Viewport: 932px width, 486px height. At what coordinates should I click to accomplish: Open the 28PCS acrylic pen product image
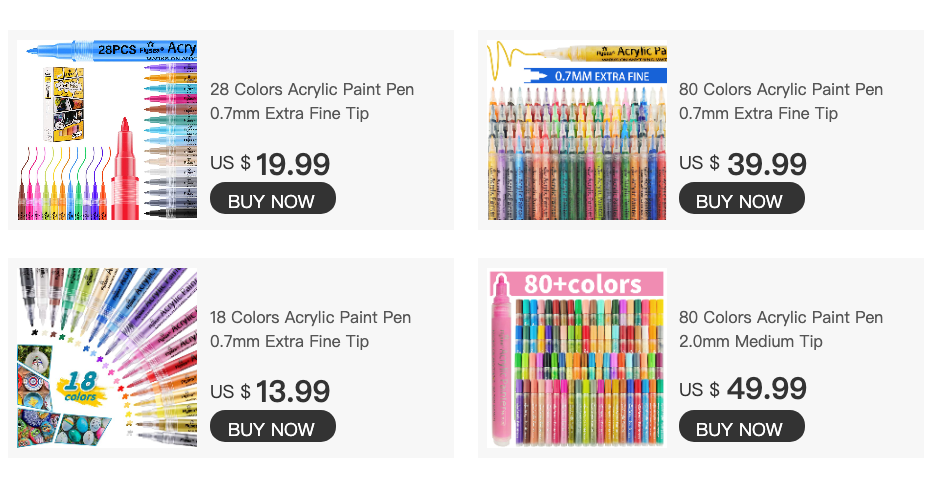[x=107, y=130]
